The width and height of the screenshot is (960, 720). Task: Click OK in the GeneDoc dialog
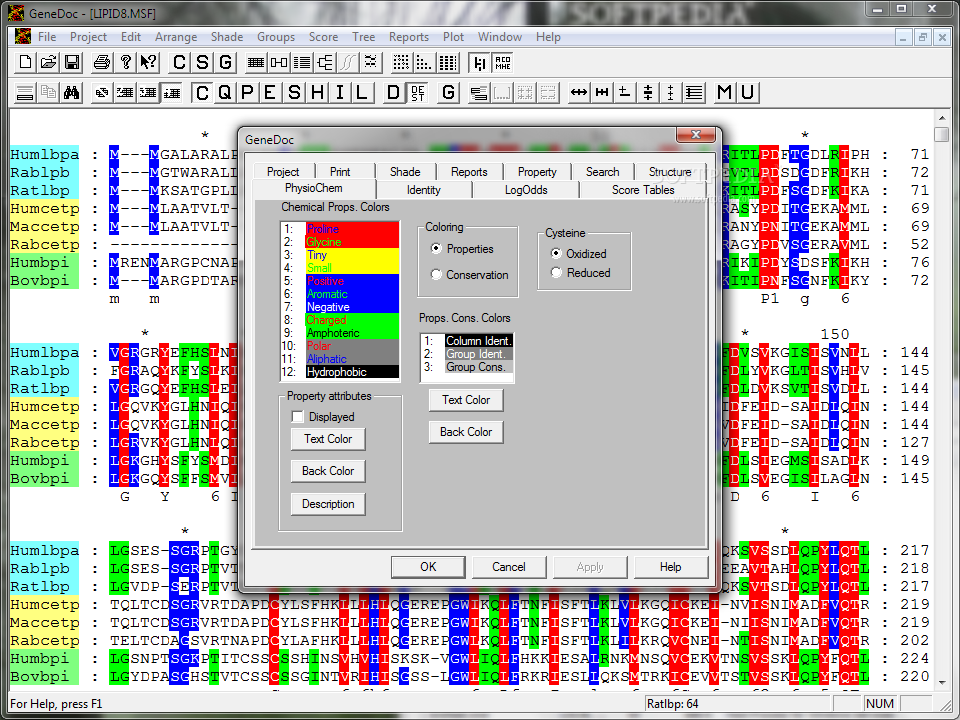428,567
